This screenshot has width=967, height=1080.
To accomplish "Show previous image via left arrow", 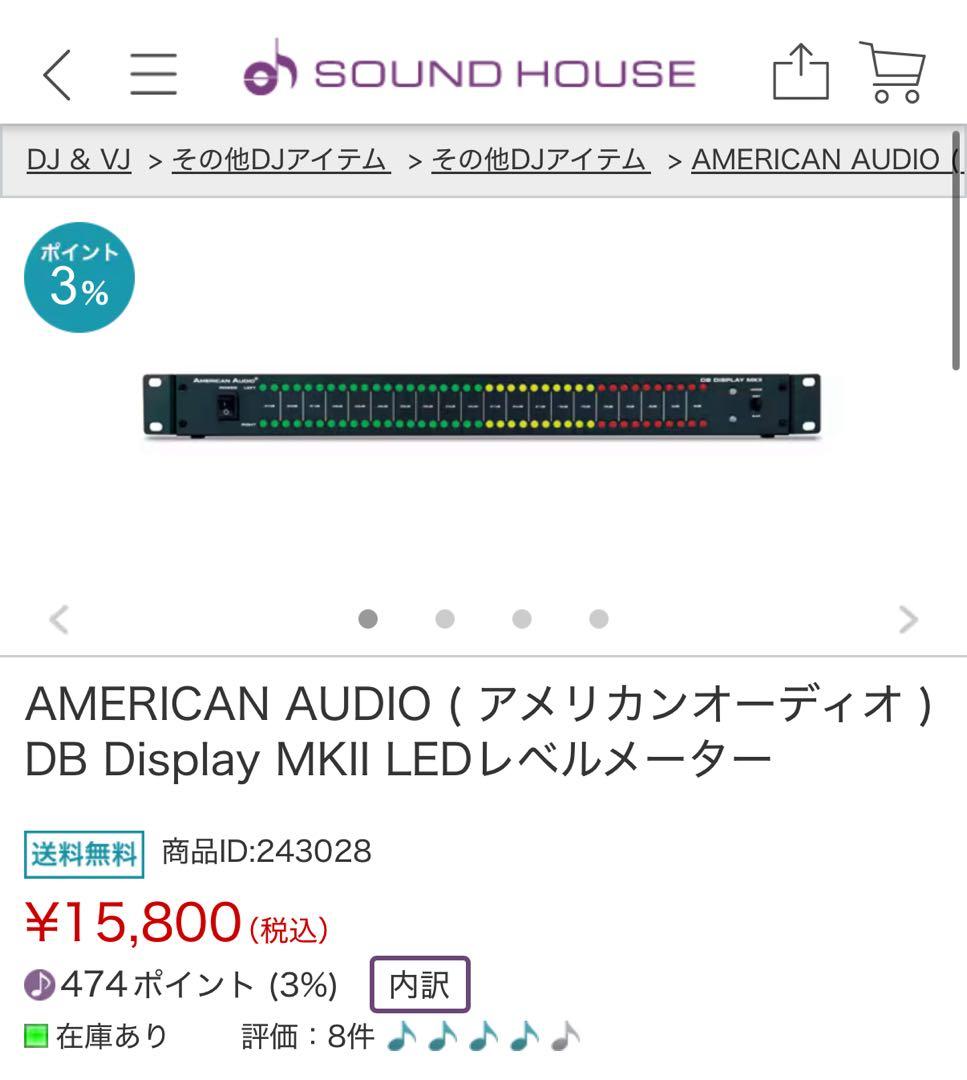I will 58,619.
